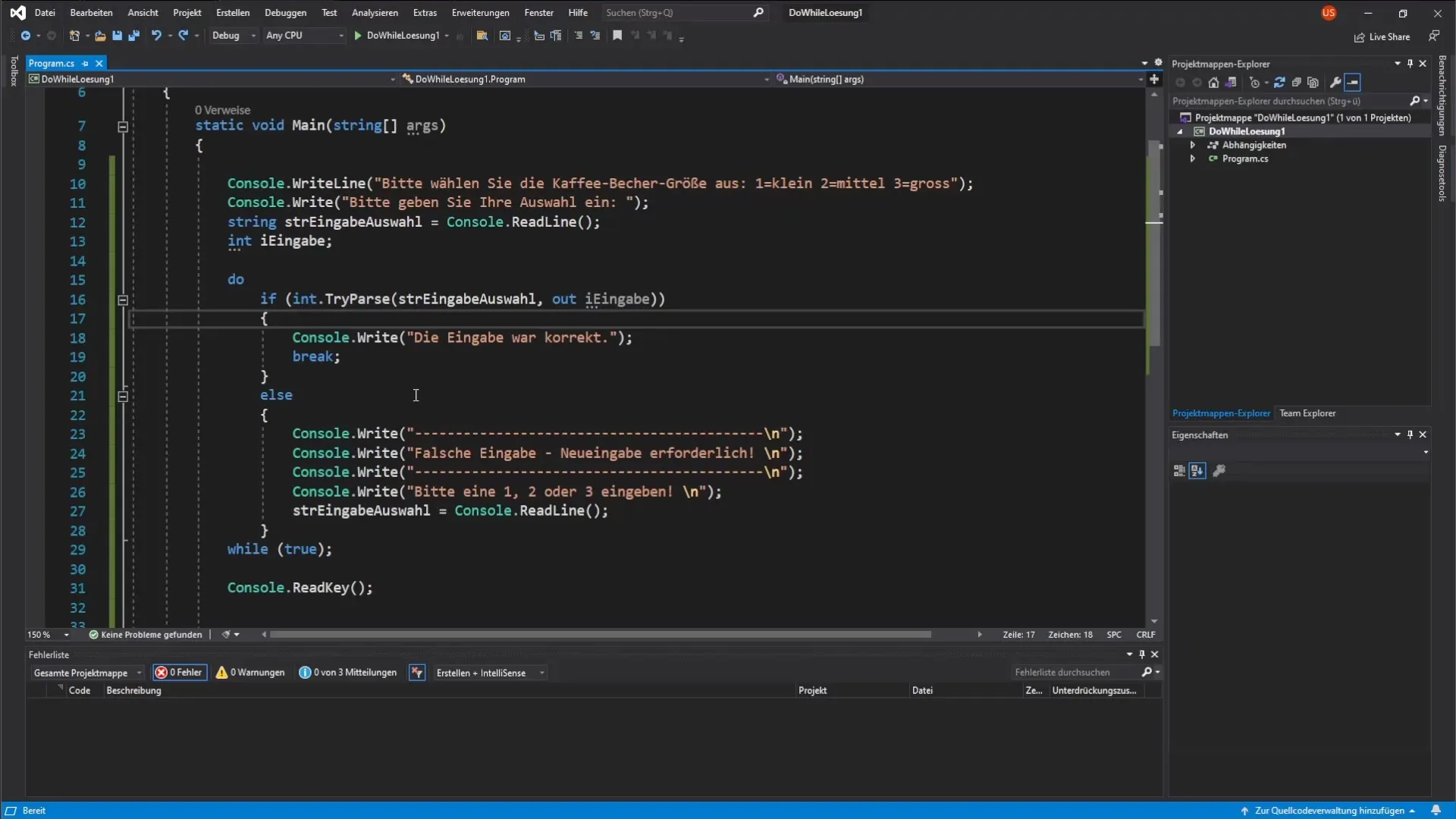This screenshot has width=1456, height=819.
Task: Click the notifications bell in status bar
Action: coord(1436,810)
